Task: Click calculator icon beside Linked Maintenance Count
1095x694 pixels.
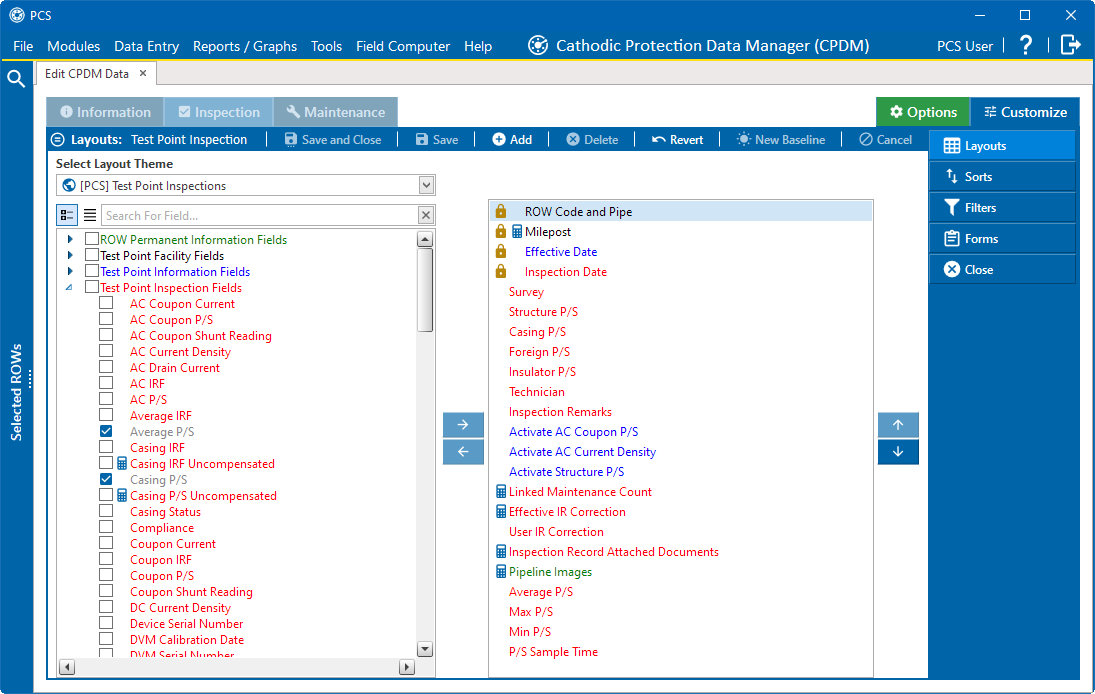Action: pos(501,492)
